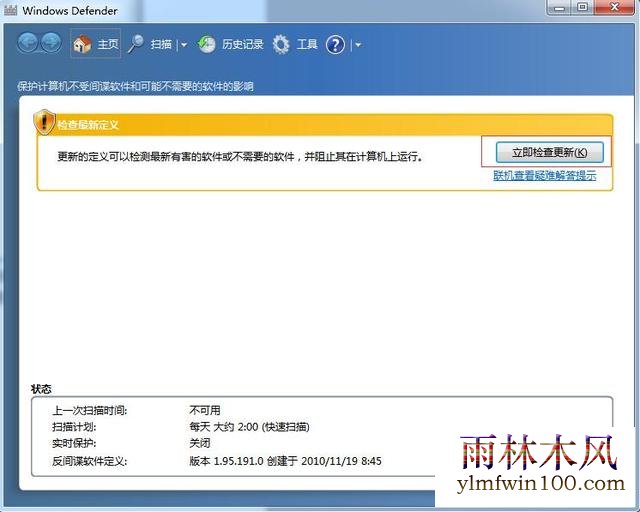Click the 反间谍软件定义 label
This screenshot has height=512, width=640.
[x=90, y=461]
